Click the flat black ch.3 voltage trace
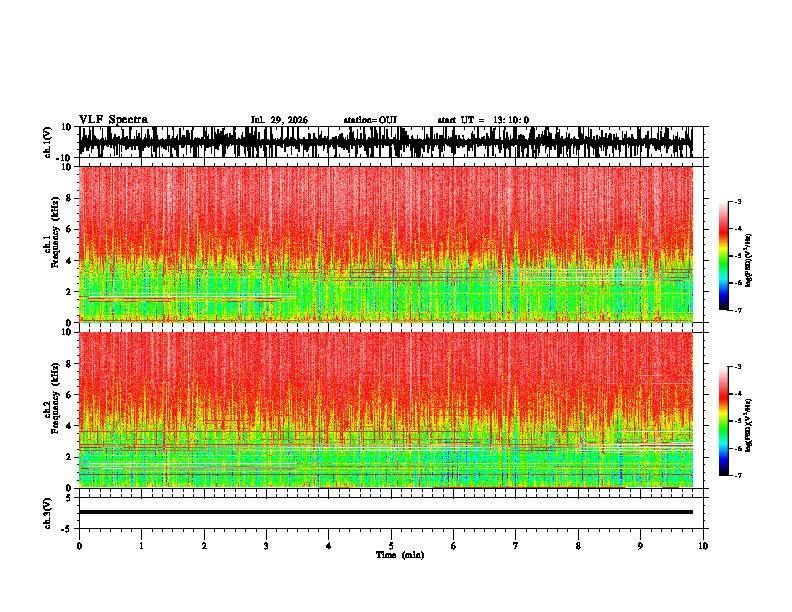 (x=385, y=512)
